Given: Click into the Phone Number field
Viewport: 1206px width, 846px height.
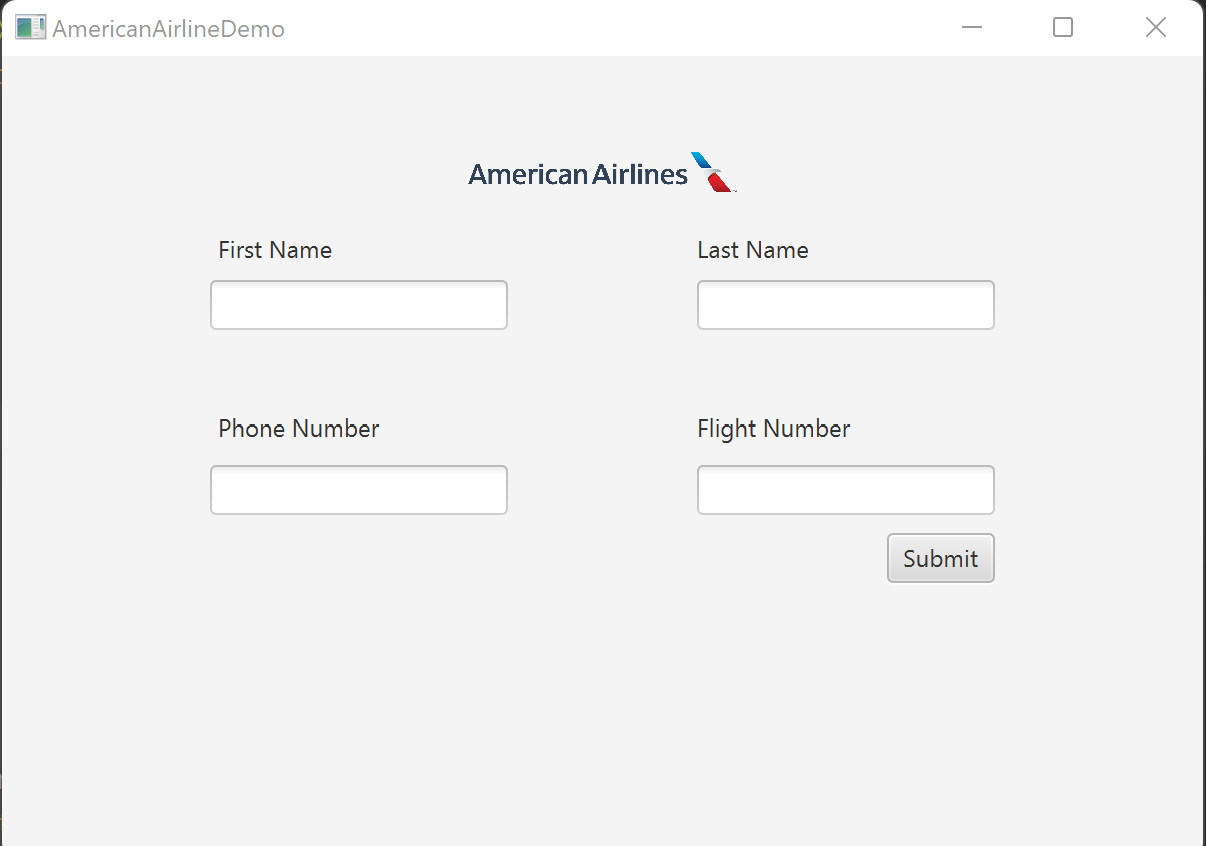Looking at the screenshot, I should 359,490.
